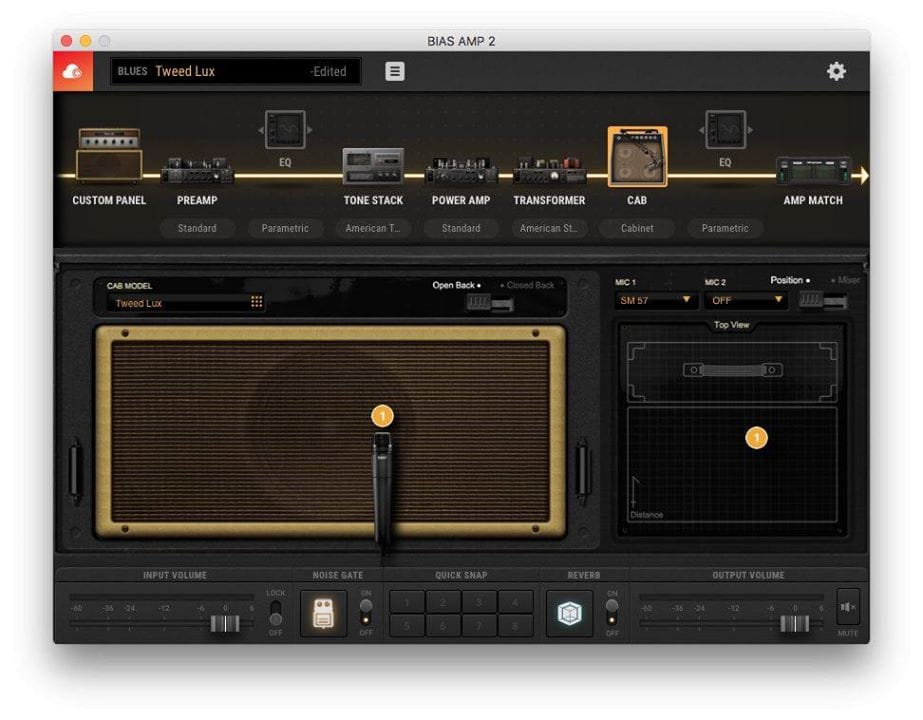The height and width of the screenshot is (720, 923).
Task: Toggle the Position / Mixer switch
Action: click(823, 301)
